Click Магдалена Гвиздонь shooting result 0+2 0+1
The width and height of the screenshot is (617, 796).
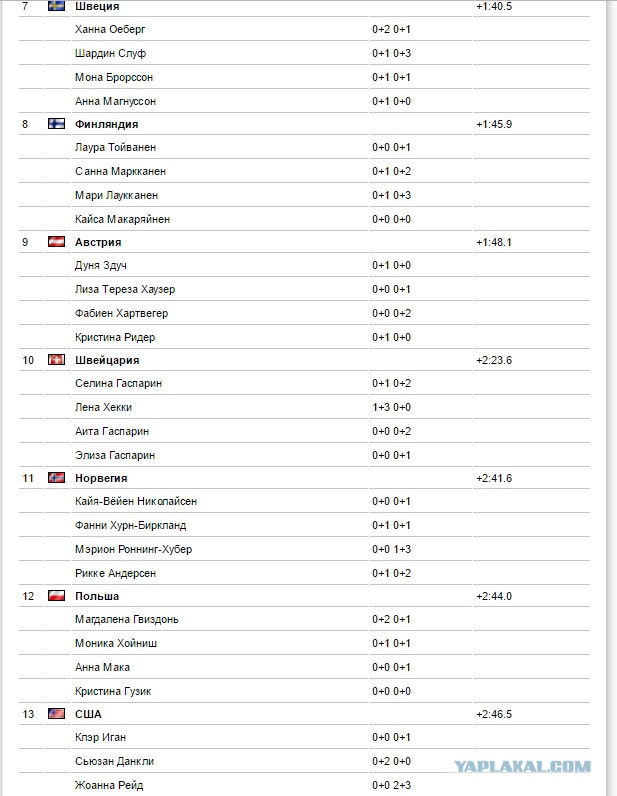click(391, 619)
